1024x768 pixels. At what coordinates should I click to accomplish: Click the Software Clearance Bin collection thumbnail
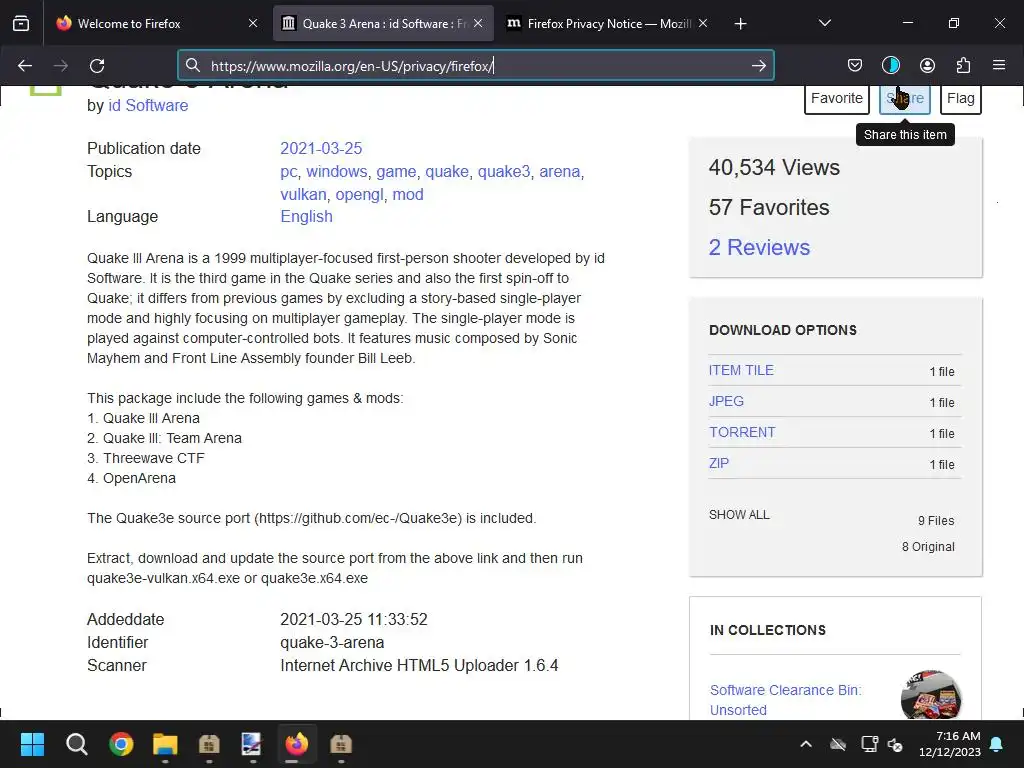pos(931,695)
